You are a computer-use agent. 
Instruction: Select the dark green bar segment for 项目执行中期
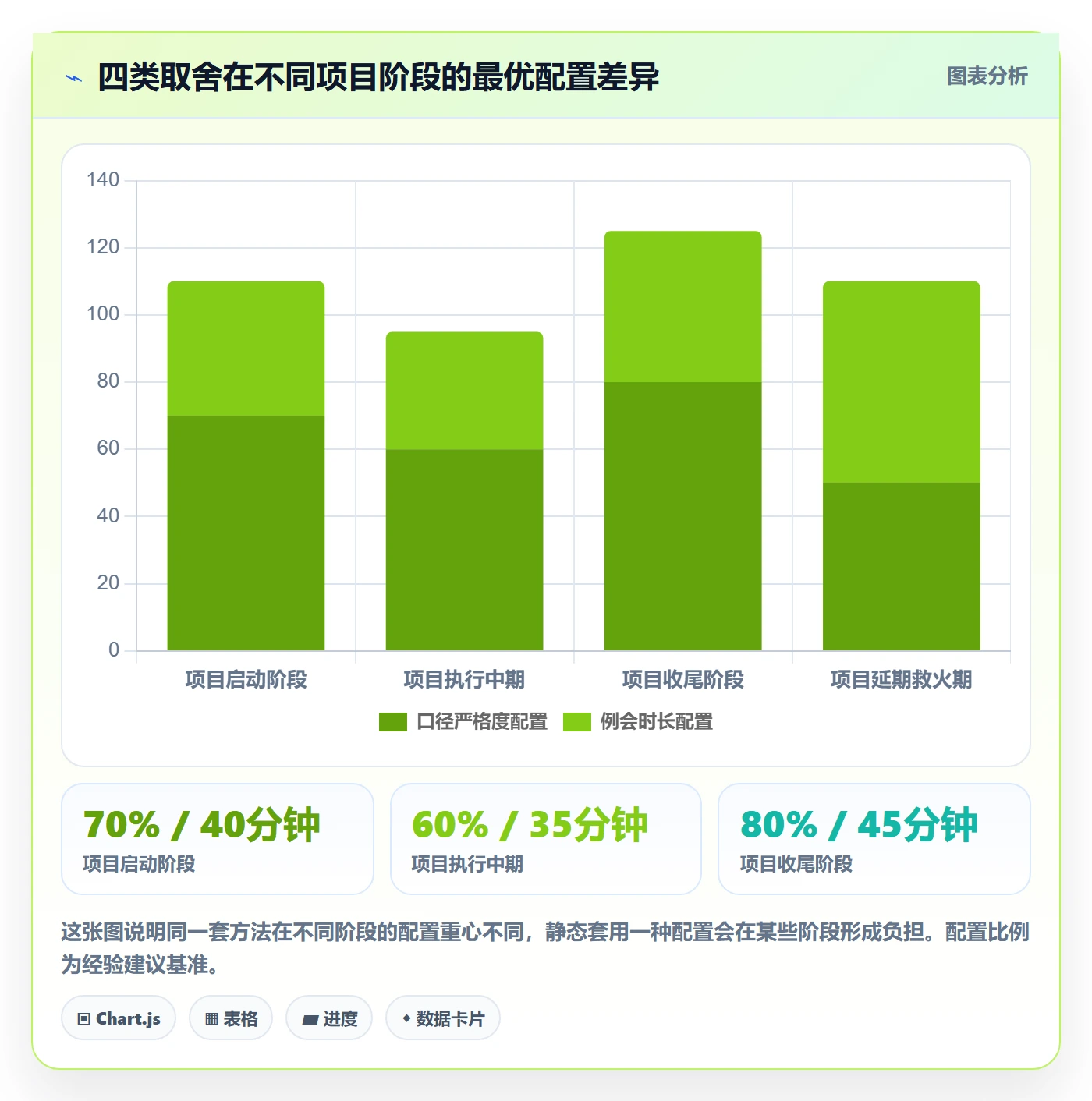click(464, 550)
